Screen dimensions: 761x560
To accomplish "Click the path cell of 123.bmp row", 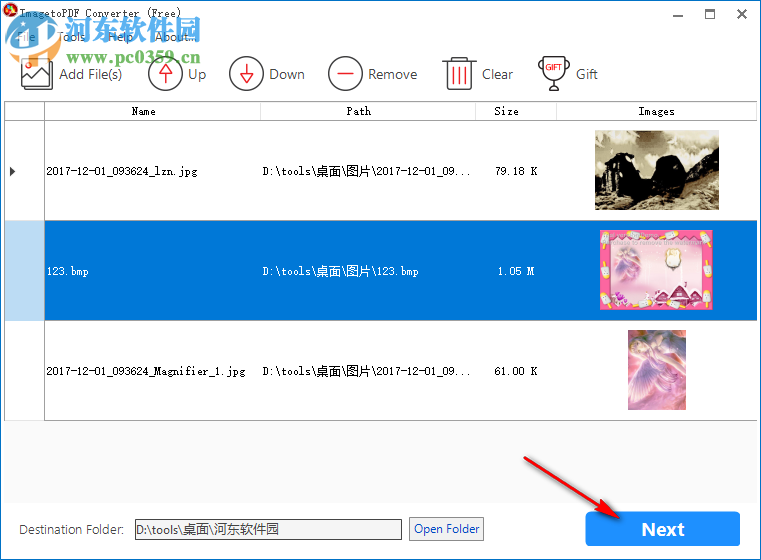I will 368,271.
